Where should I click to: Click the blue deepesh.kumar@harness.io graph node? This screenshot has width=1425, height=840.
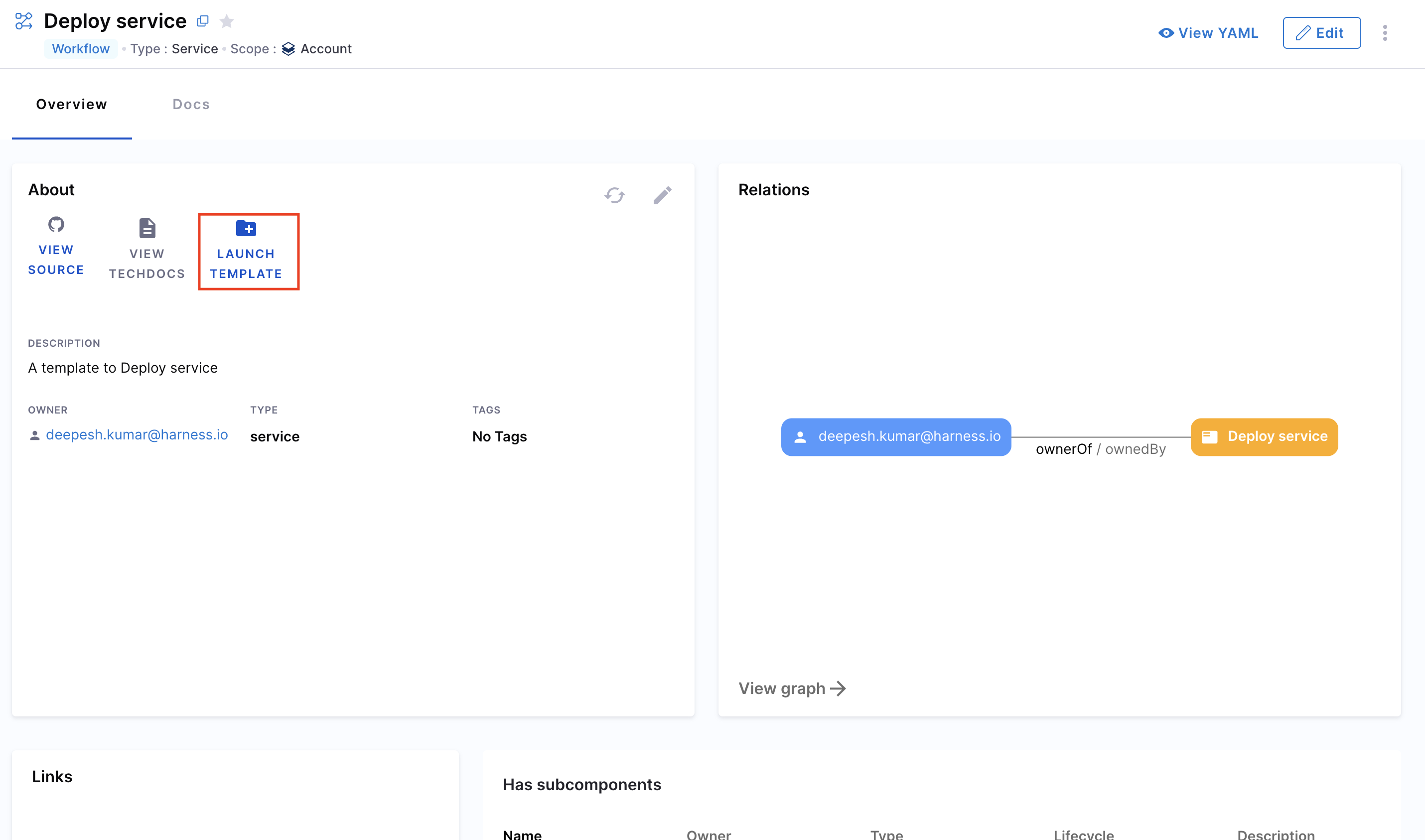pyautogui.click(x=895, y=436)
